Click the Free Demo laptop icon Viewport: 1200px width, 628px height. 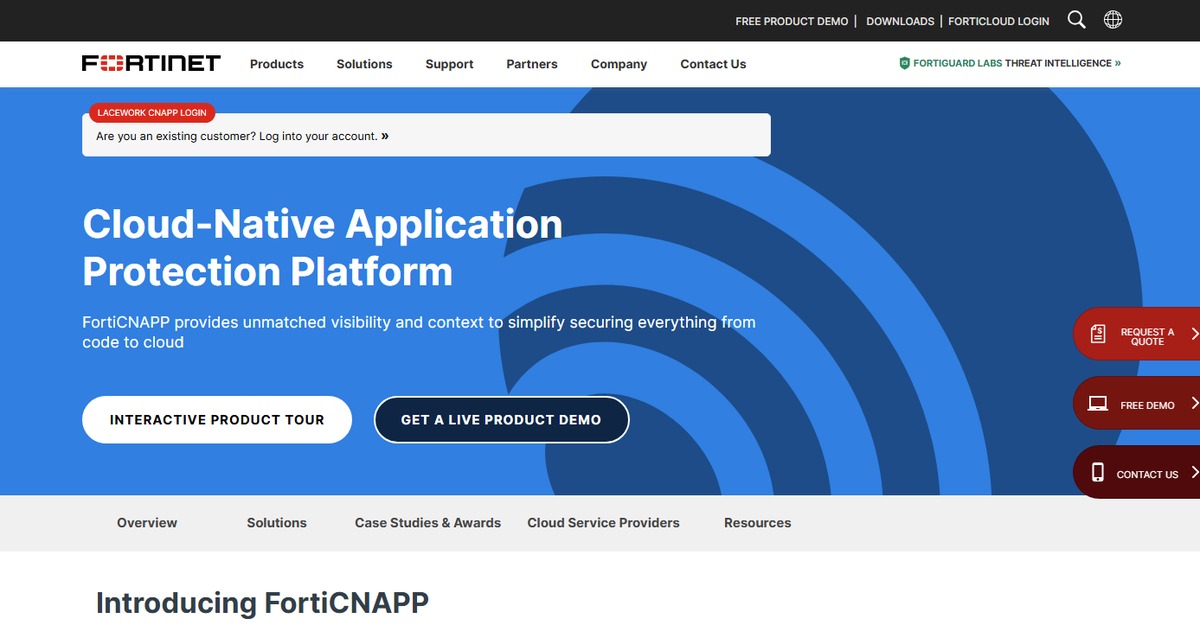(1098, 404)
